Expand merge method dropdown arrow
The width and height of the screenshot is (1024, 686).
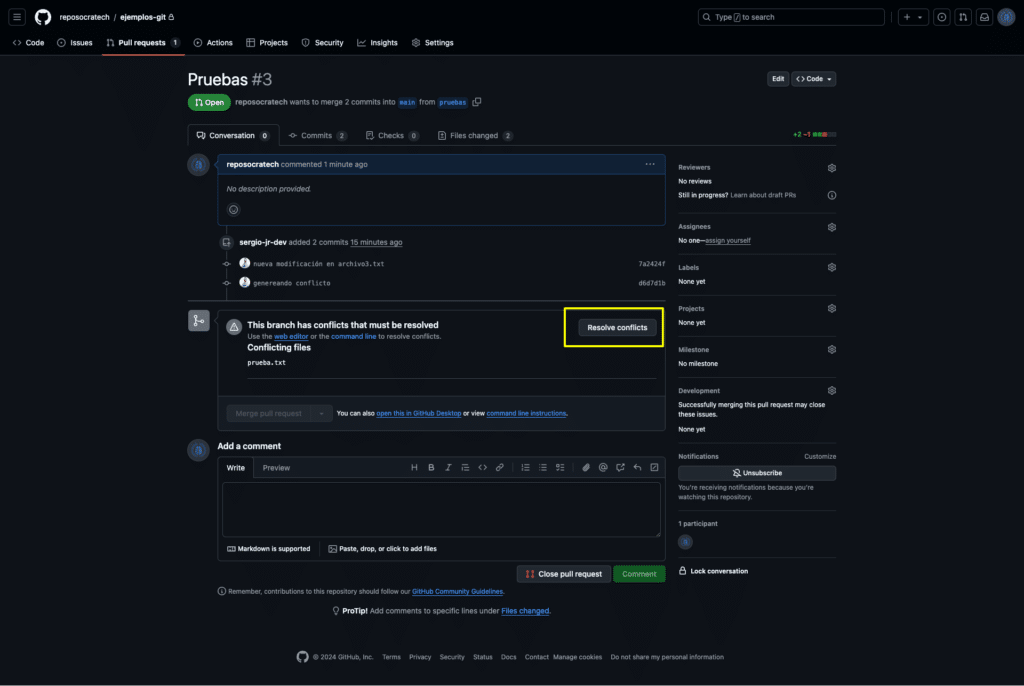click(321, 414)
